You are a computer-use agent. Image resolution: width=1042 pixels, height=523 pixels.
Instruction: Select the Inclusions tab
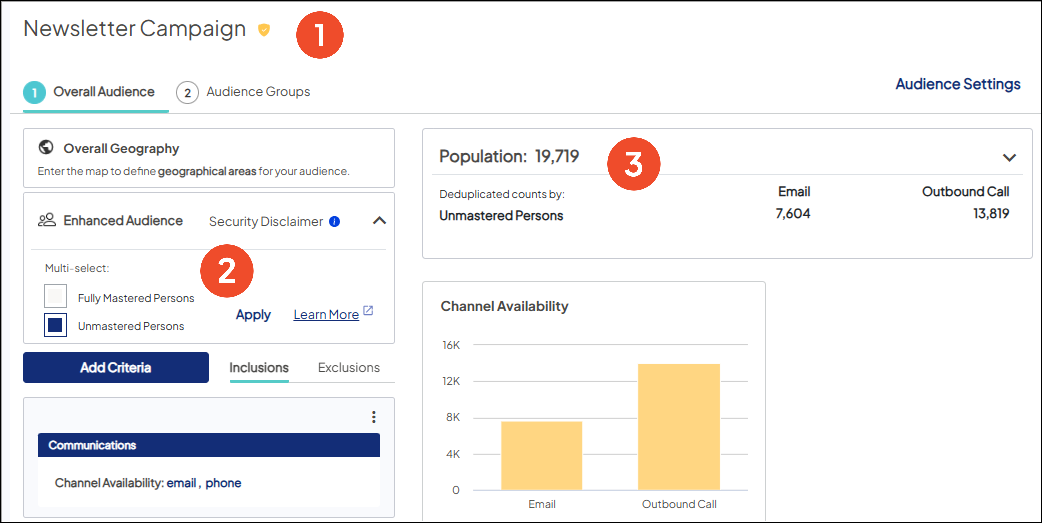[259, 367]
